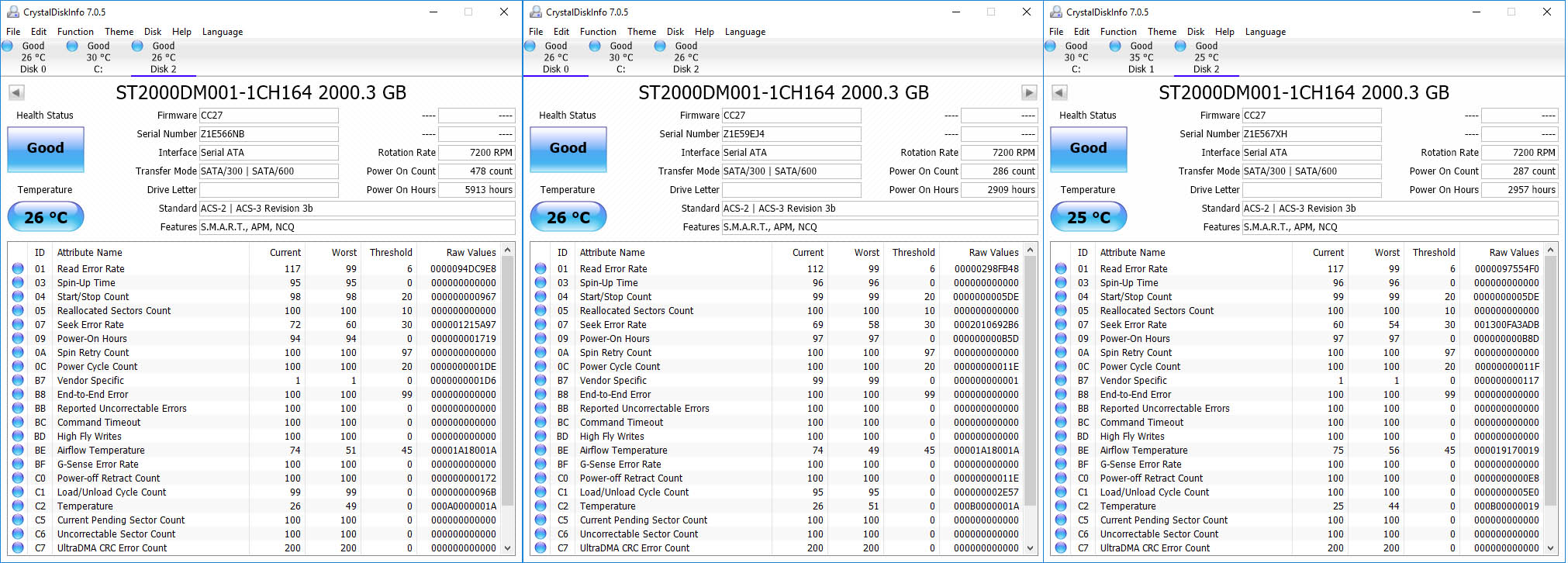Select Power Cycle Count row, left window
The height and width of the screenshot is (563, 1568).
254,366
